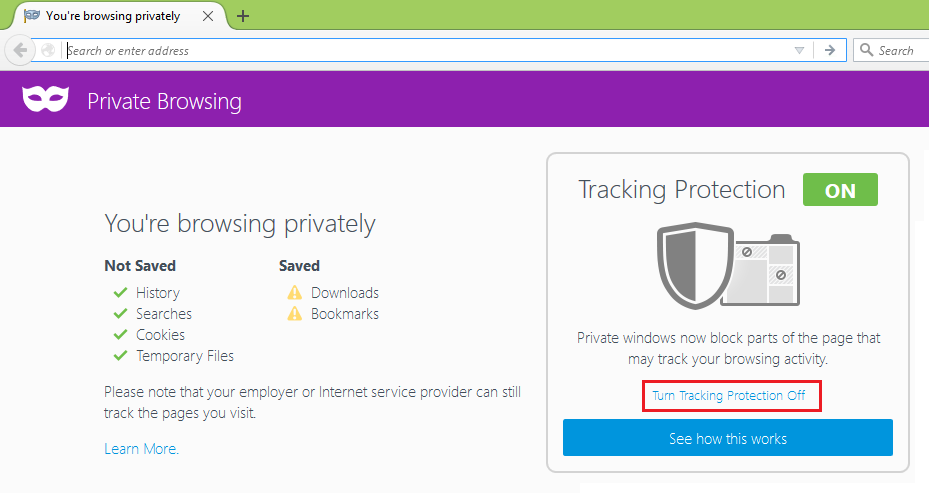
Task: Select the You're browsing privately tab
Action: click(x=113, y=16)
